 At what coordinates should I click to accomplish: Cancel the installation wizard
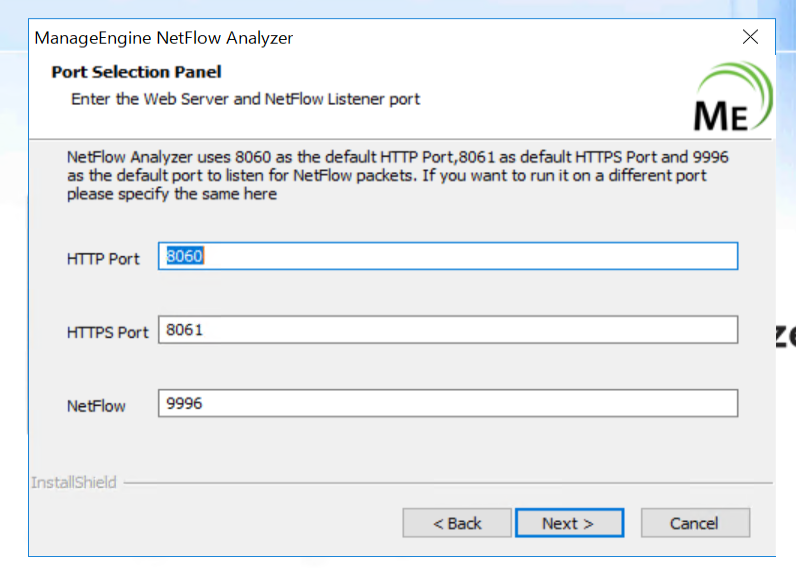coord(694,523)
